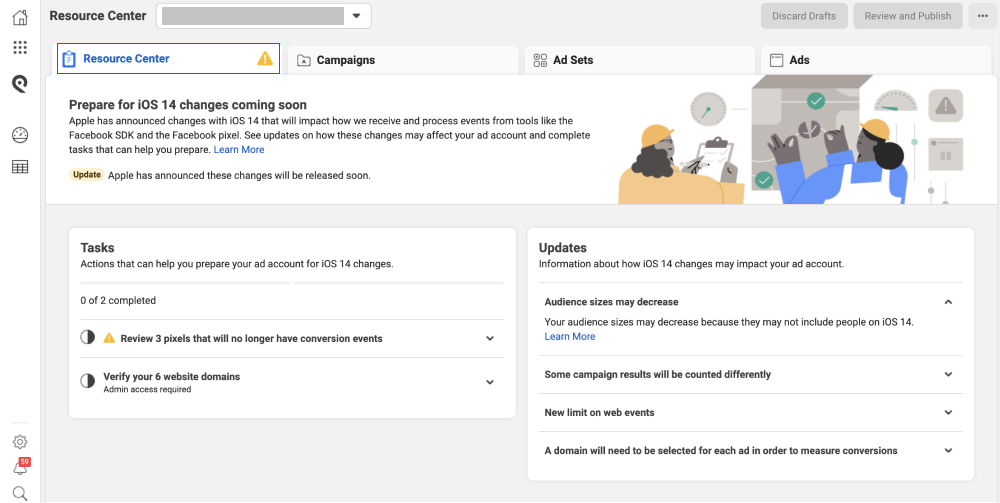Image resolution: width=1000 pixels, height=503 pixels.
Task: Open the table view icon in sidebar
Action: (x=20, y=167)
